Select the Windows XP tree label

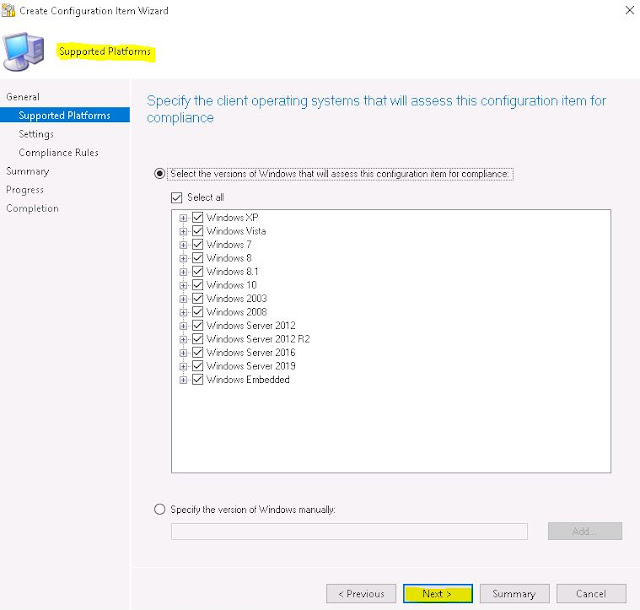[232, 218]
